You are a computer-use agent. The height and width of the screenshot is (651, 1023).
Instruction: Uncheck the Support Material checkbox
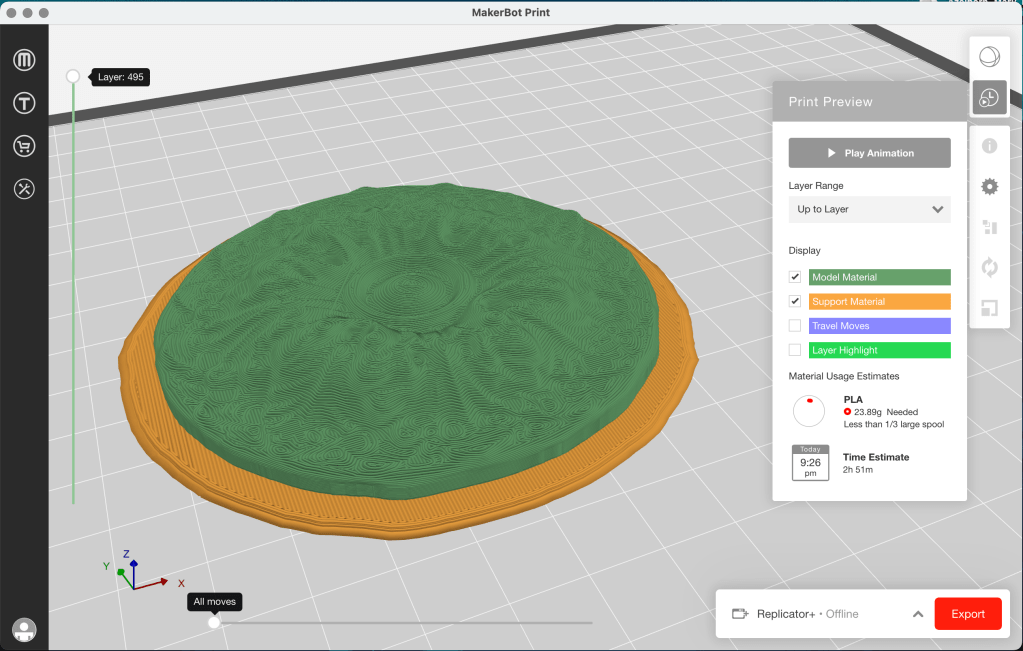point(795,301)
